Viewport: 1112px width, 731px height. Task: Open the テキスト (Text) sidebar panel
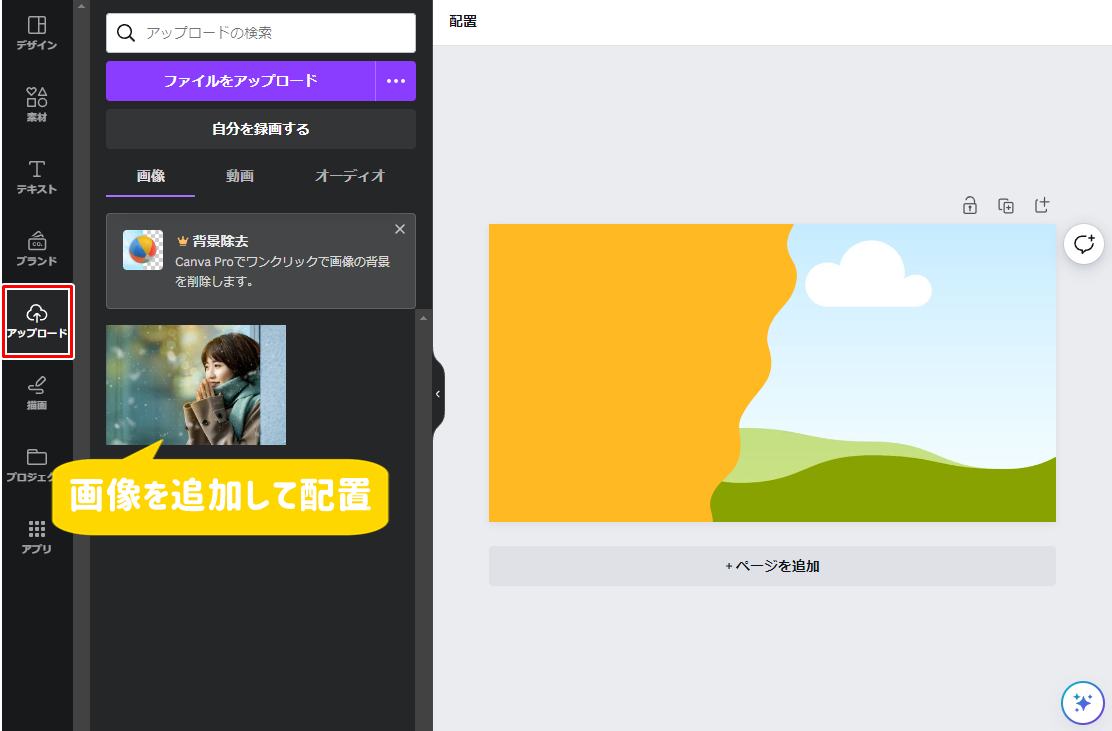(x=37, y=177)
